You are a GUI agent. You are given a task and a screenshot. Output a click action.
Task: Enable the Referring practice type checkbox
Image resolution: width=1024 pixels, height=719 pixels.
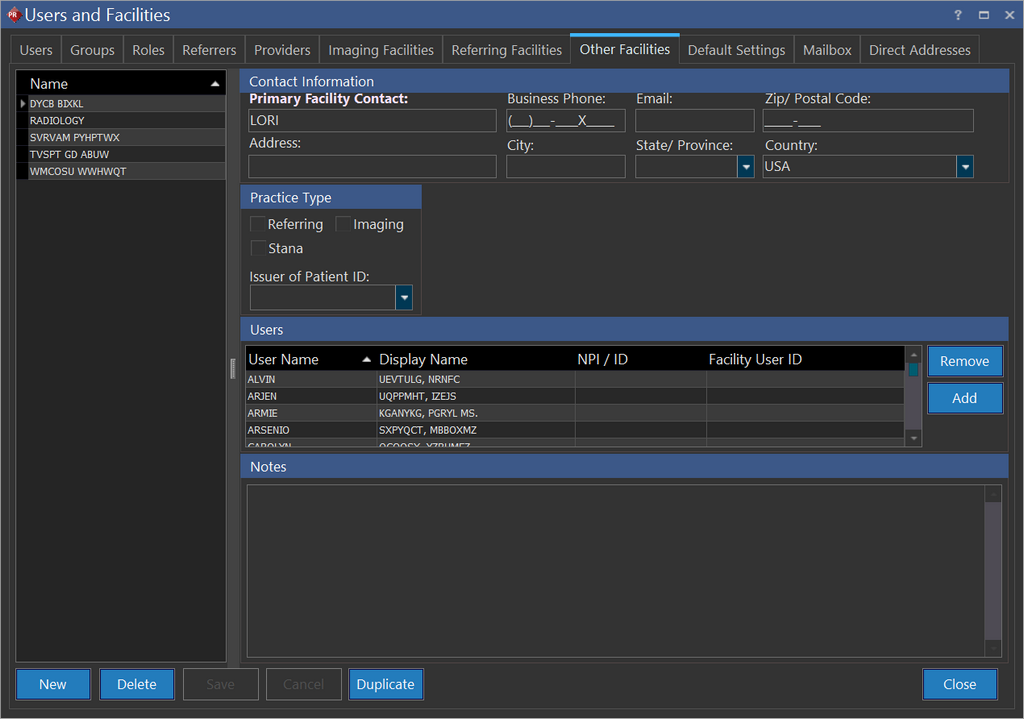tap(258, 225)
